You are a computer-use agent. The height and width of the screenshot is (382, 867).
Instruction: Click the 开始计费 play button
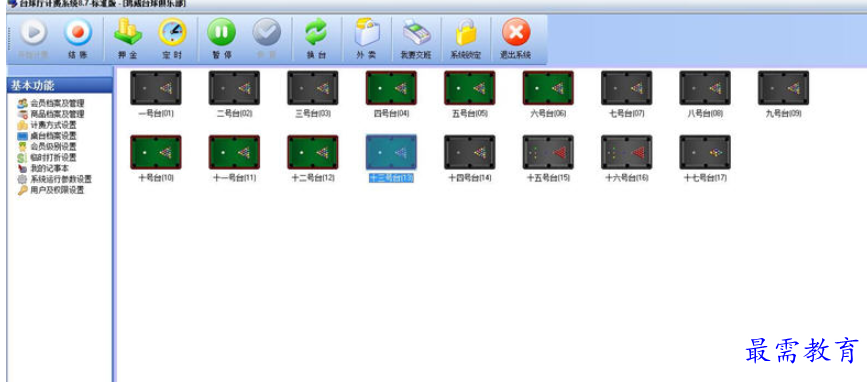(34, 32)
